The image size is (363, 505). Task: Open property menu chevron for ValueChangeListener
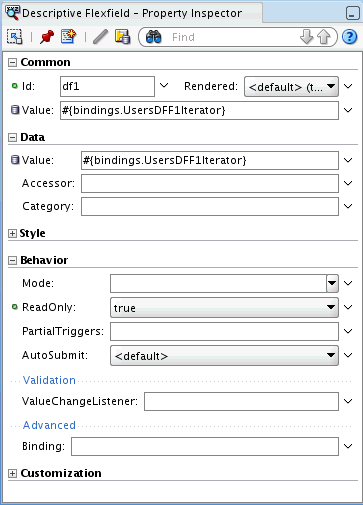(x=348, y=401)
